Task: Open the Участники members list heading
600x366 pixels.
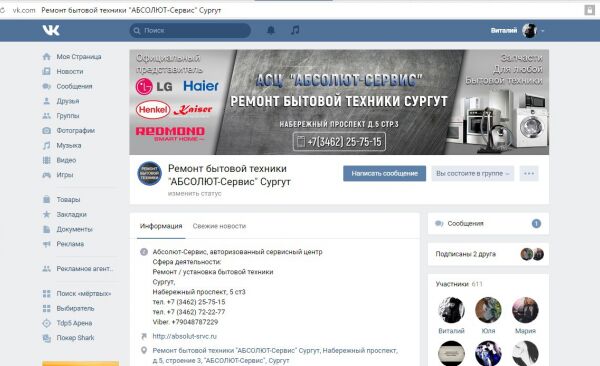Action: point(459,284)
